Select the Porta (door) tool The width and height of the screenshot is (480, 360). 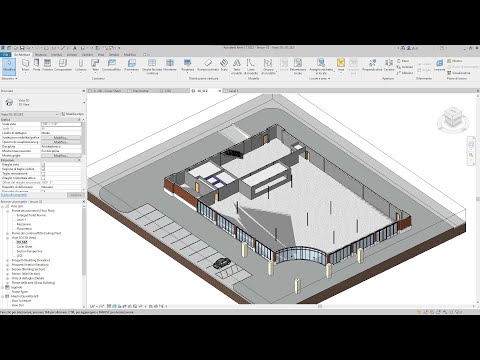[x=36, y=65]
